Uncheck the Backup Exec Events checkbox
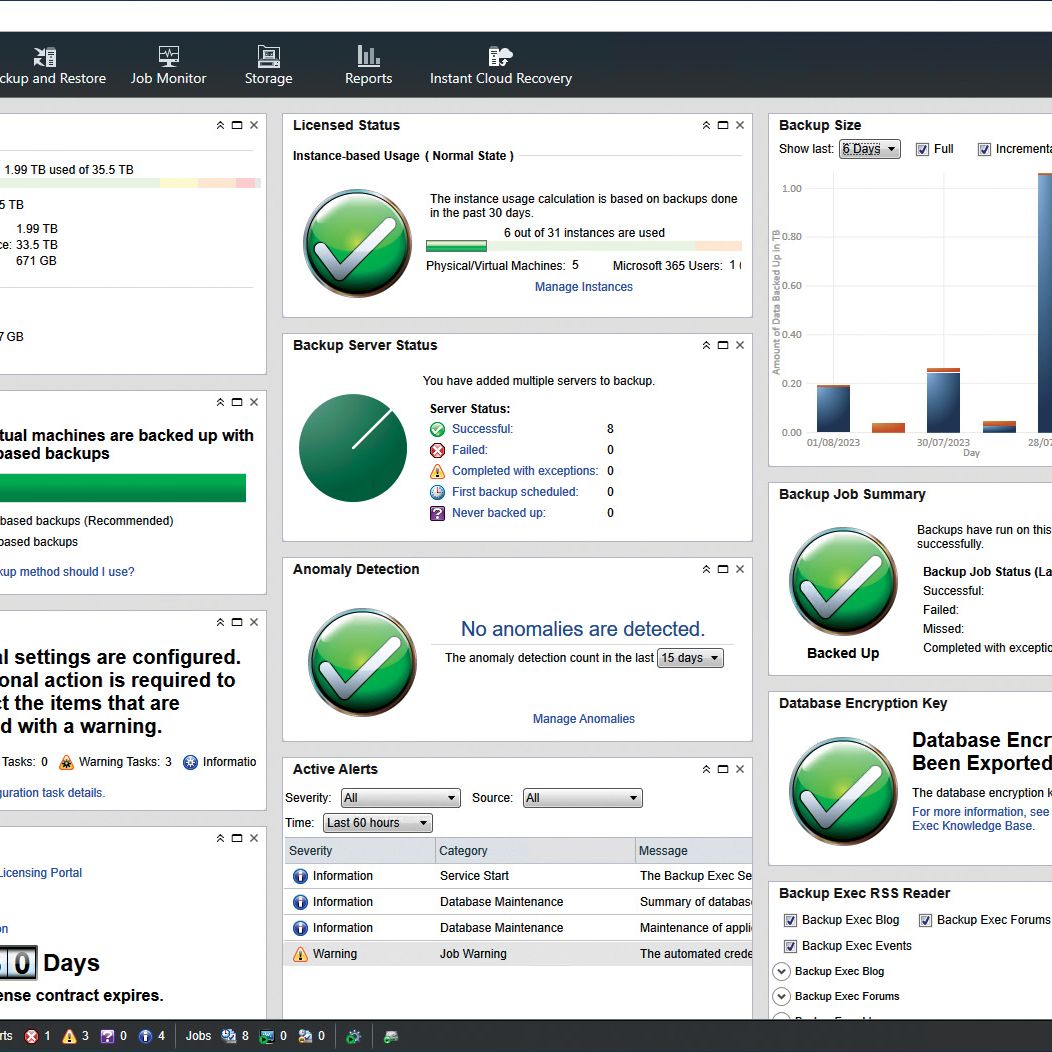 tap(790, 946)
